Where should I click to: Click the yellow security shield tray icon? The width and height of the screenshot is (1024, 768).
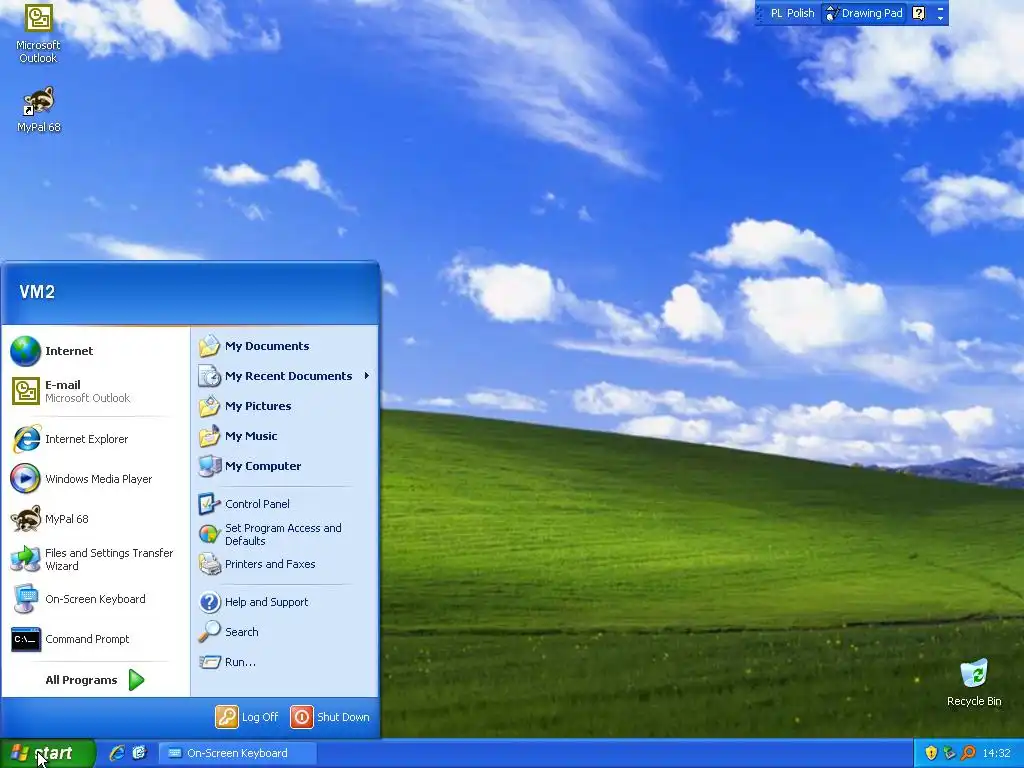[931, 753]
